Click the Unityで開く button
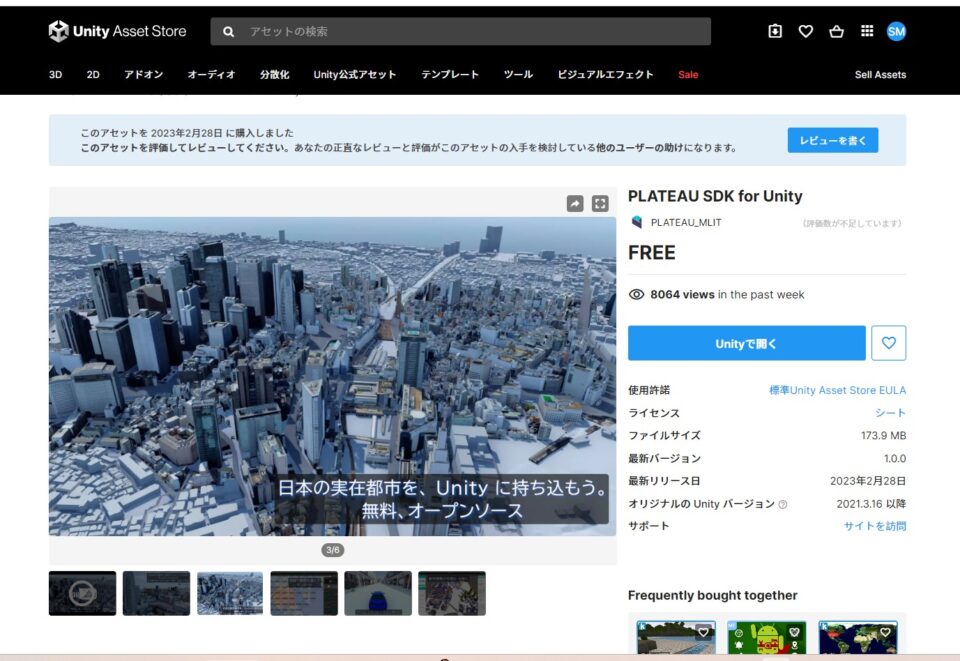 745,342
